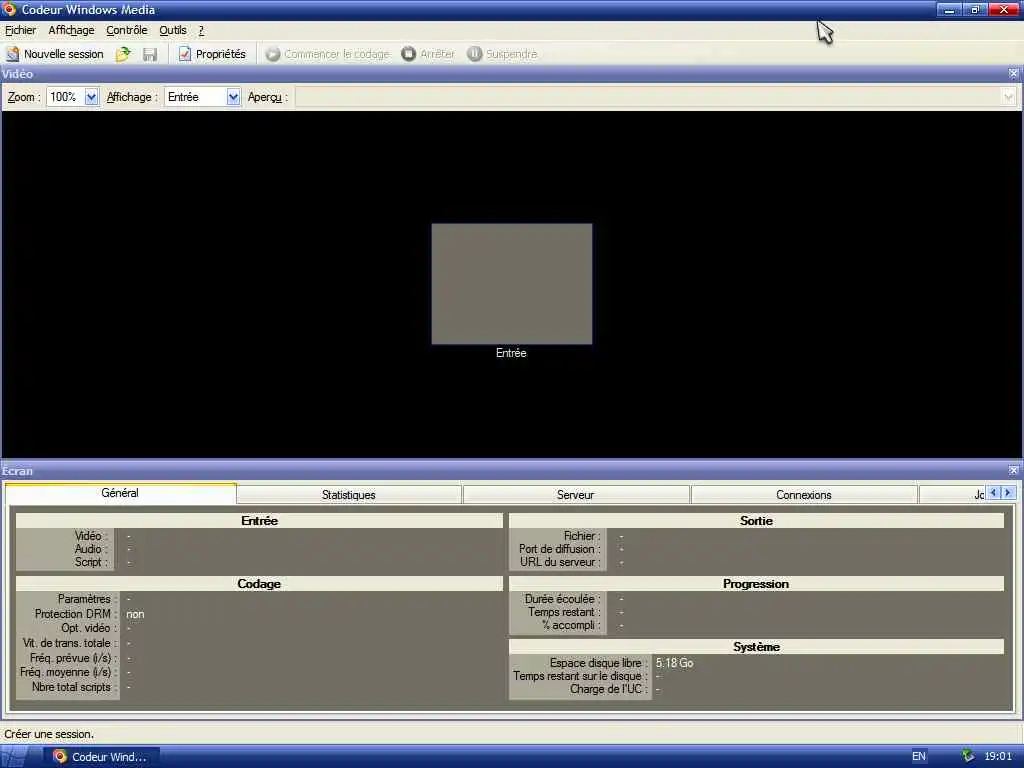Screen dimensions: 1024x768
Task: Click the Progression section header
Action: tap(756, 583)
